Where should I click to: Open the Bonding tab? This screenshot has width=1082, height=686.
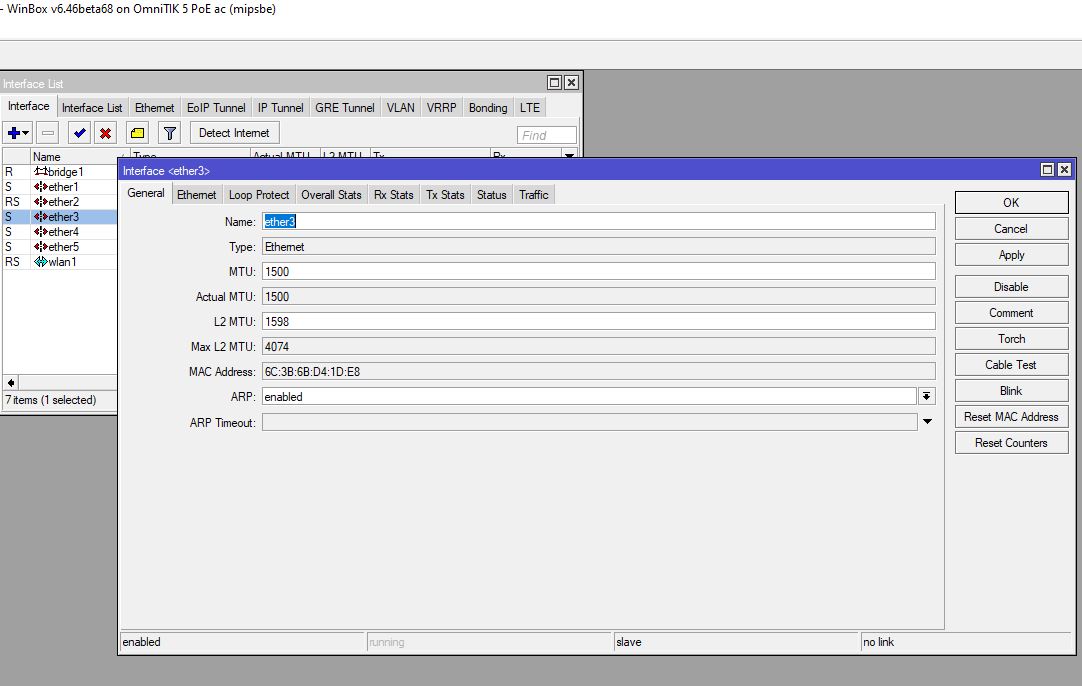488,108
